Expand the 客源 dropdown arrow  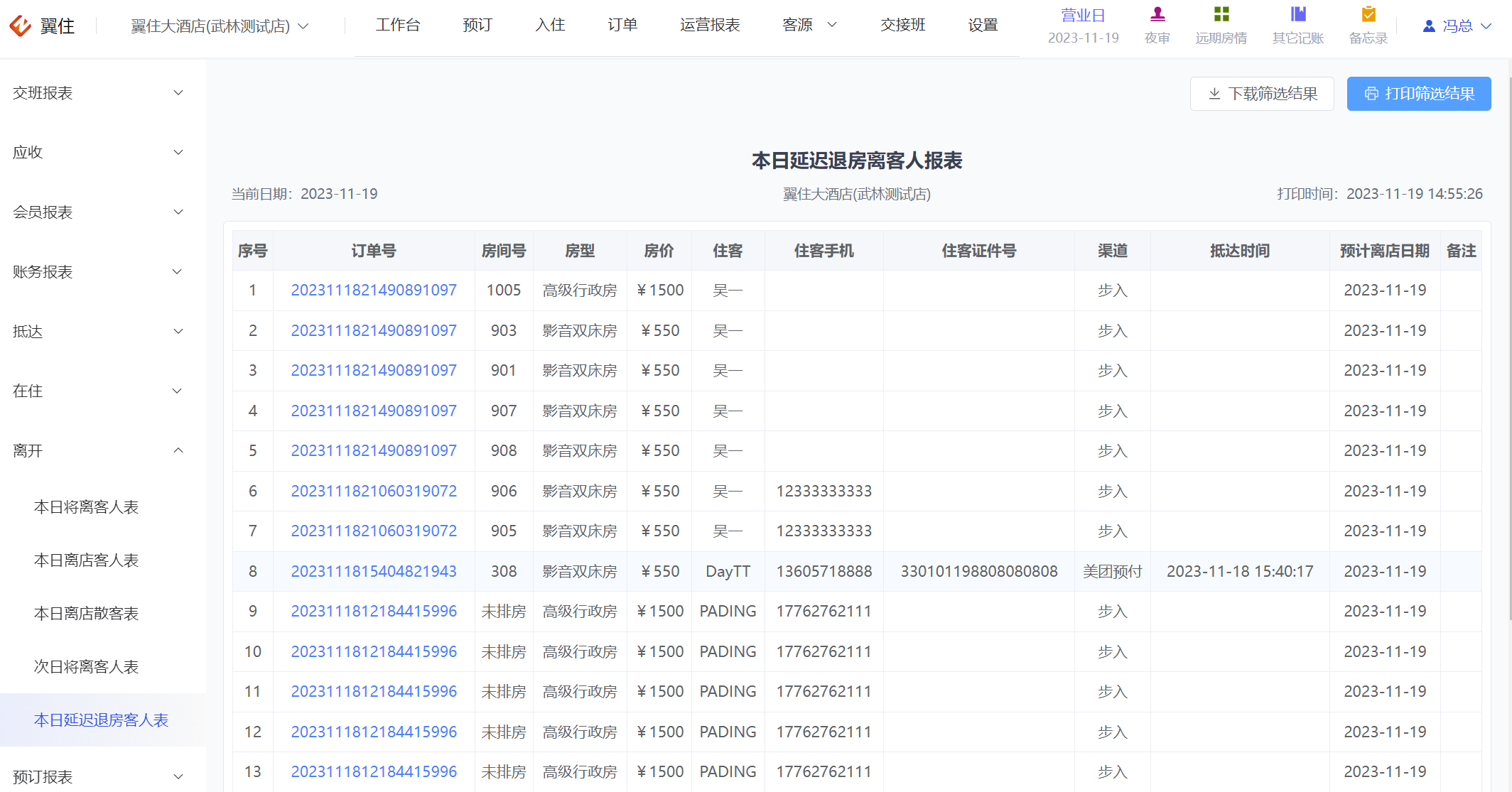(x=832, y=25)
